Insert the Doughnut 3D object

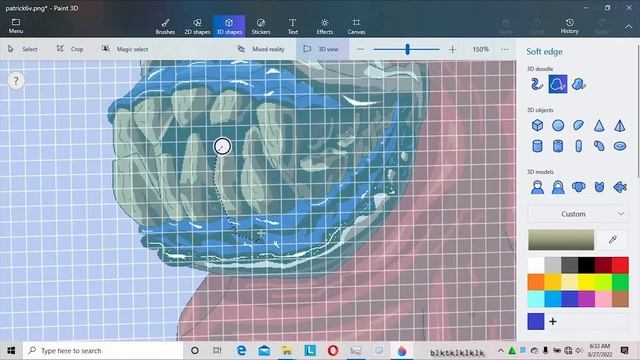pyautogui.click(x=620, y=146)
